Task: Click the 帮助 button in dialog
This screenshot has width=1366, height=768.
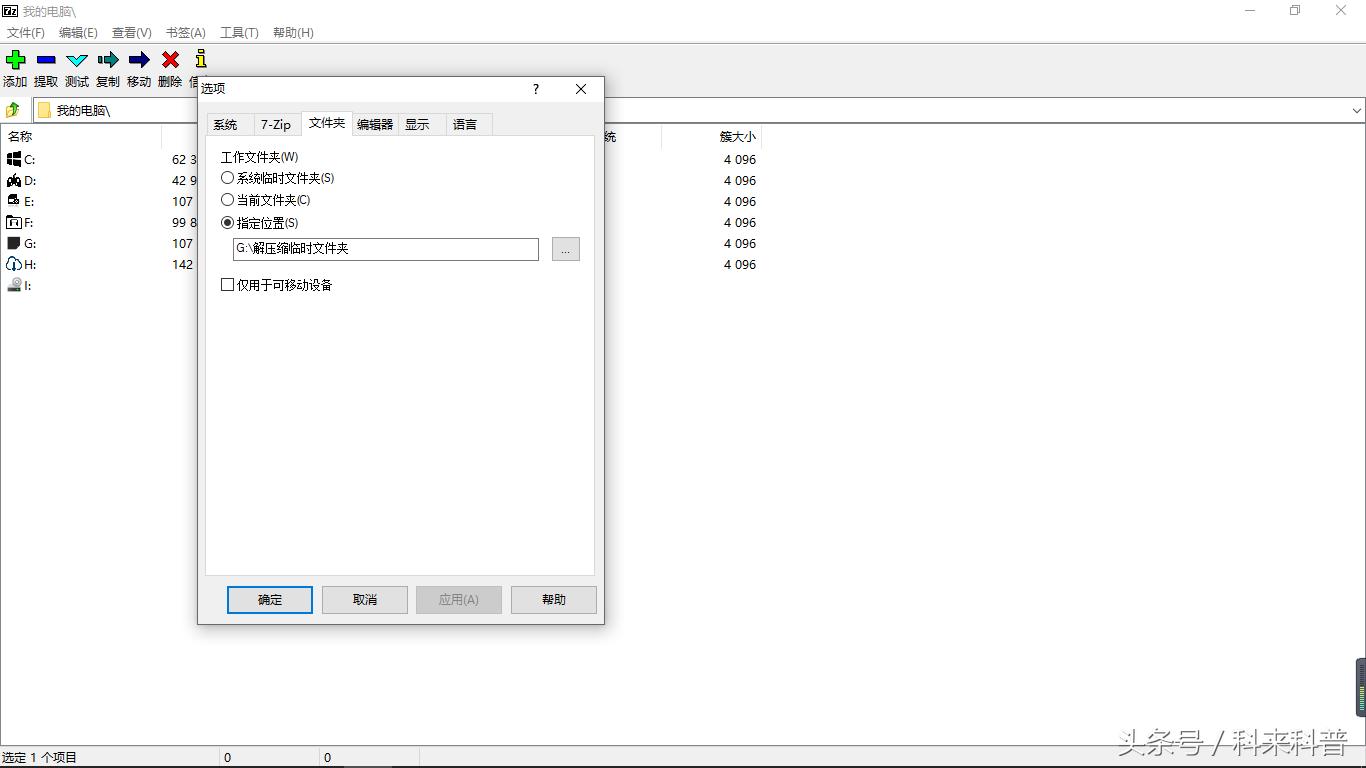Action: point(554,600)
